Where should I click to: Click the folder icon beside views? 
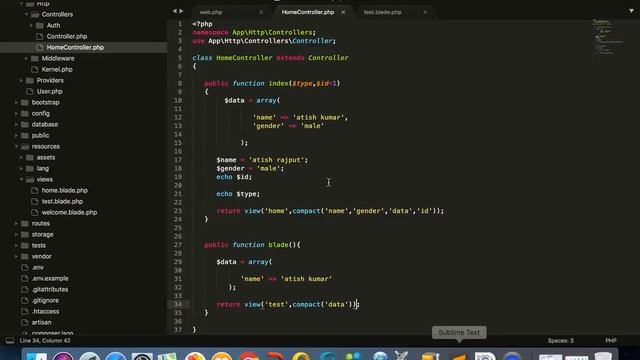[30, 180]
